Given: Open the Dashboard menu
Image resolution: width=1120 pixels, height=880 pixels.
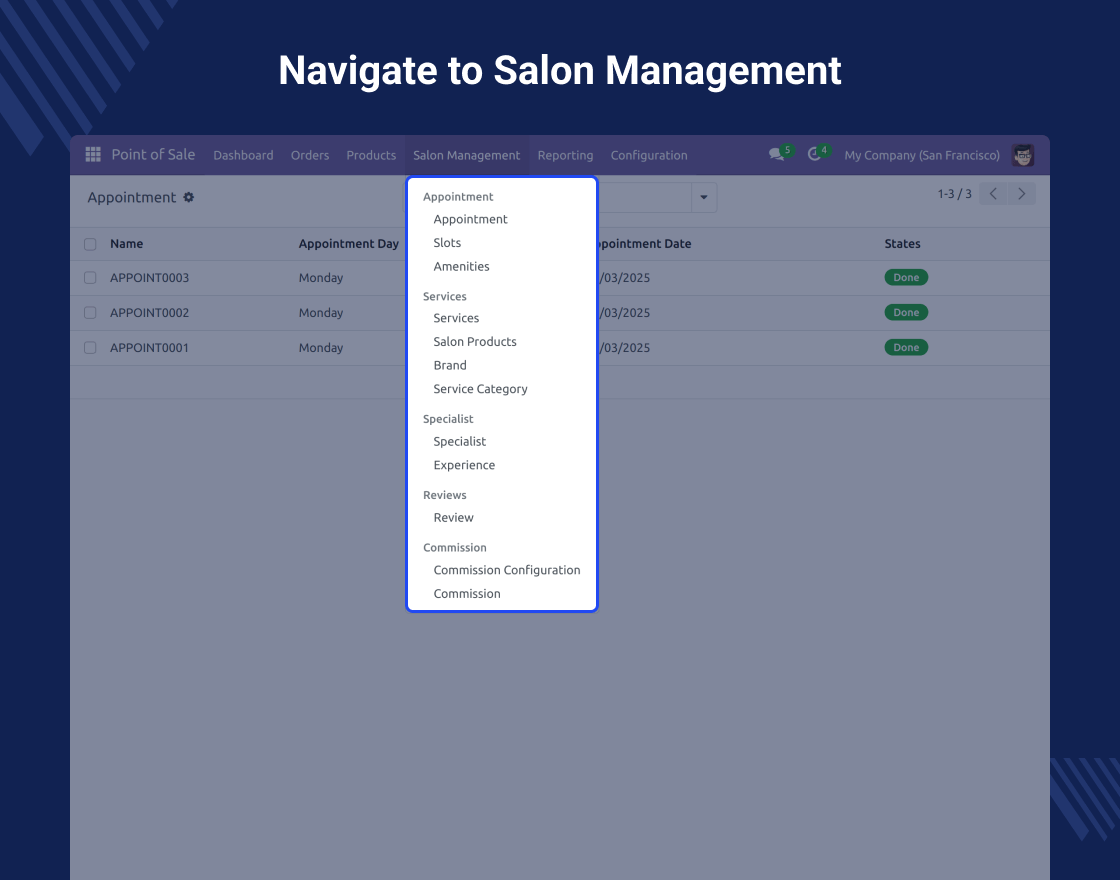Looking at the screenshot, I should pos(244,155).
